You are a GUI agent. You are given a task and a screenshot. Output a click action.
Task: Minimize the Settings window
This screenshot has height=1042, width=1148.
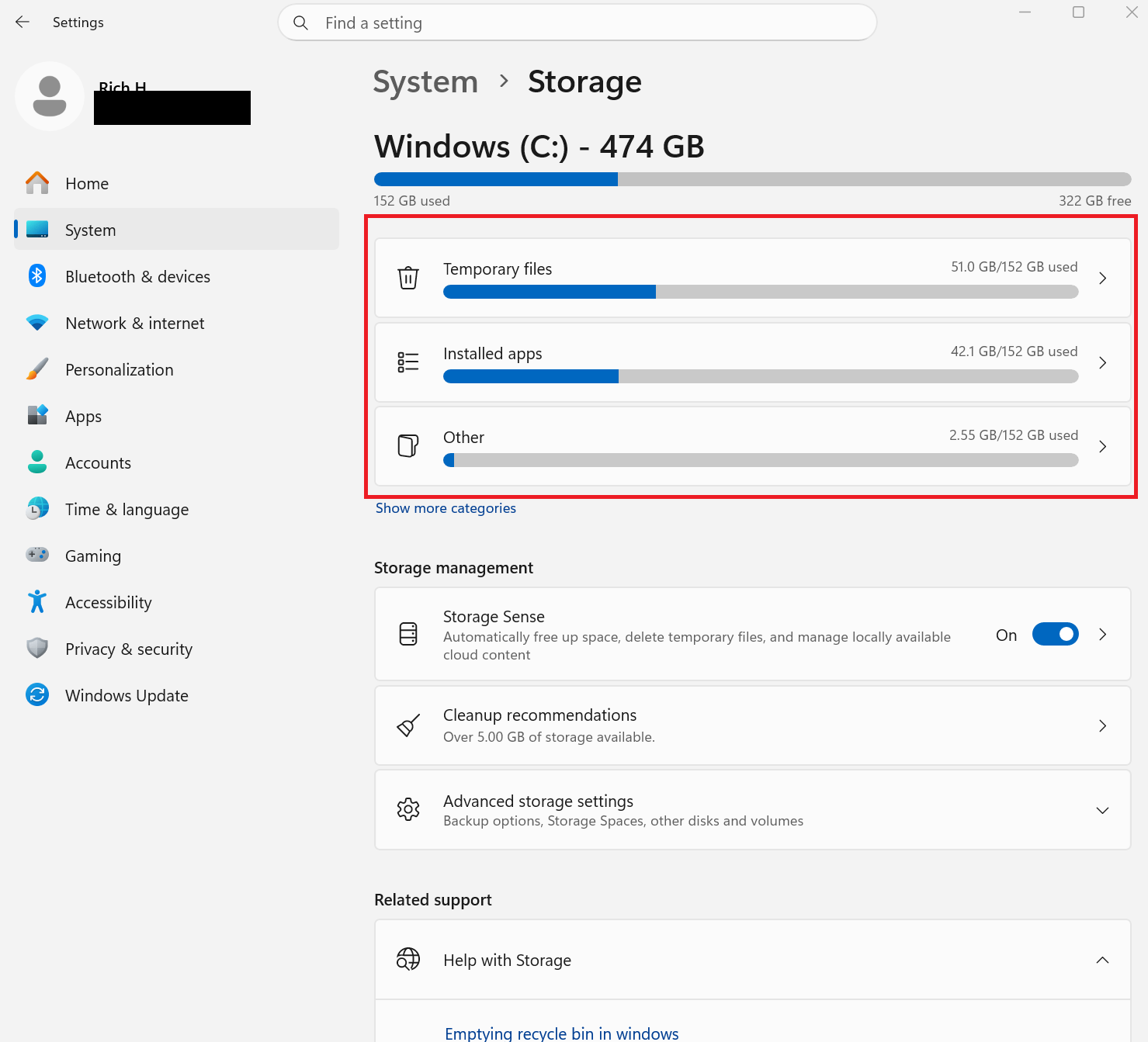[x=1025, y=12]
